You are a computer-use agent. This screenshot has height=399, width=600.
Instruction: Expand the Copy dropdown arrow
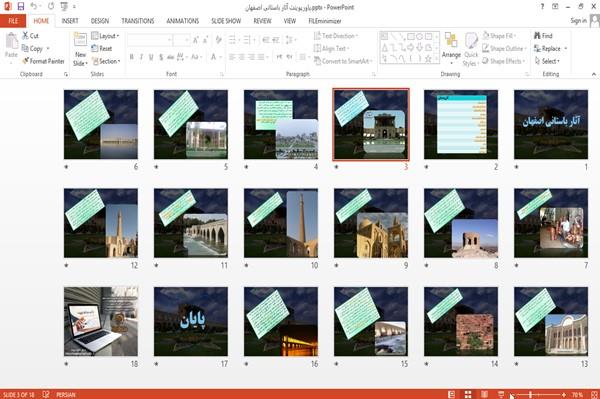tap(48, 49)
